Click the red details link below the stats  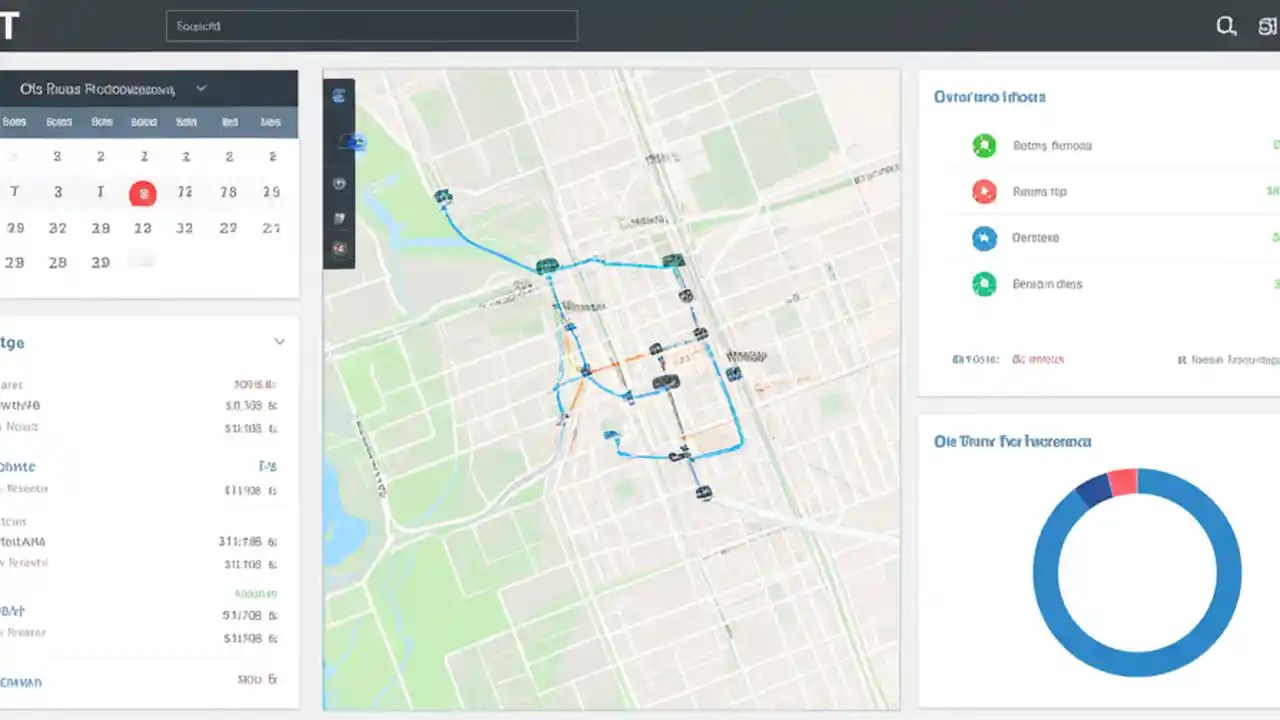click(1037, 357)
